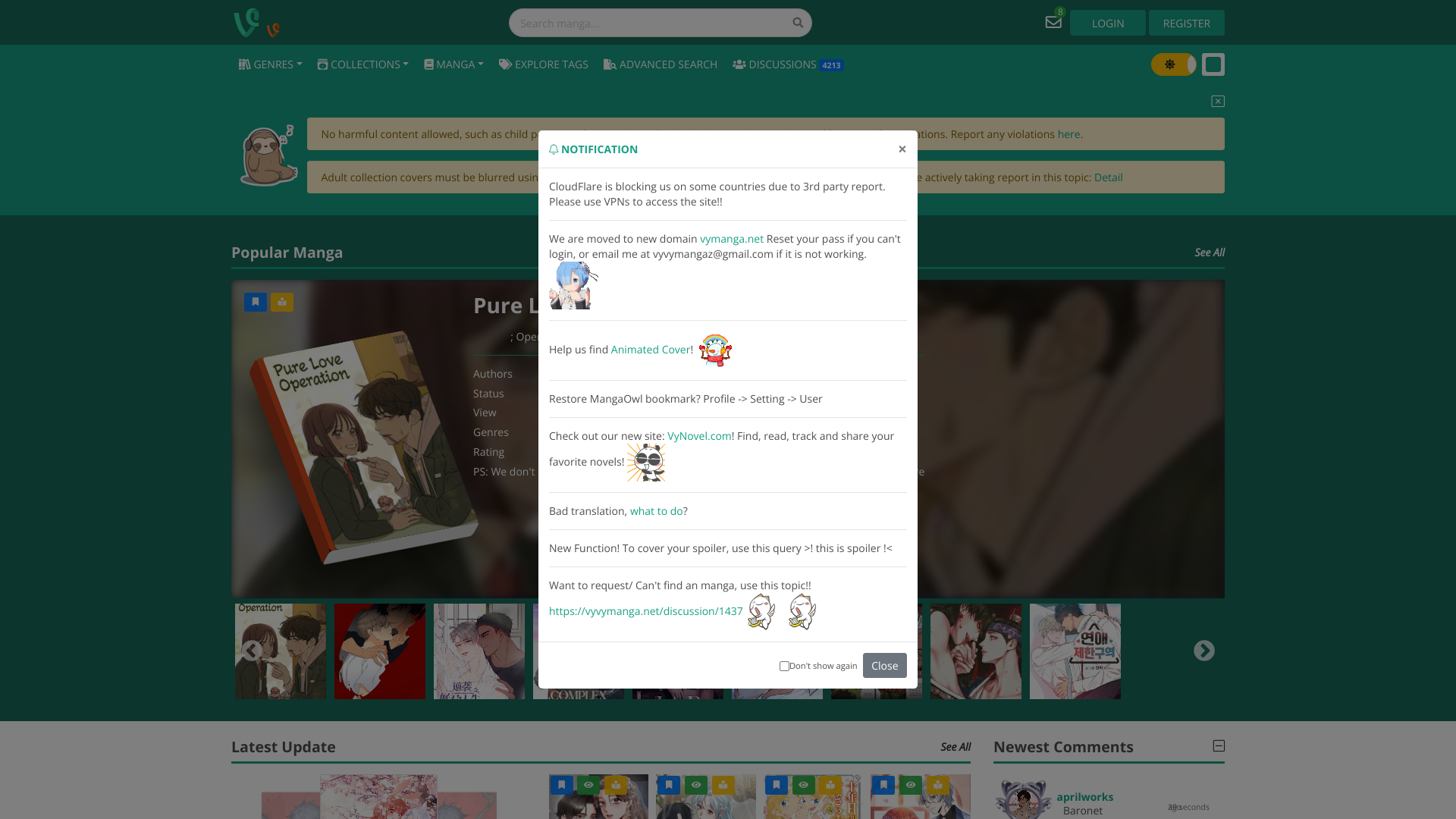Toggle the light/dark theme switch

click(x=1173, y=64)
